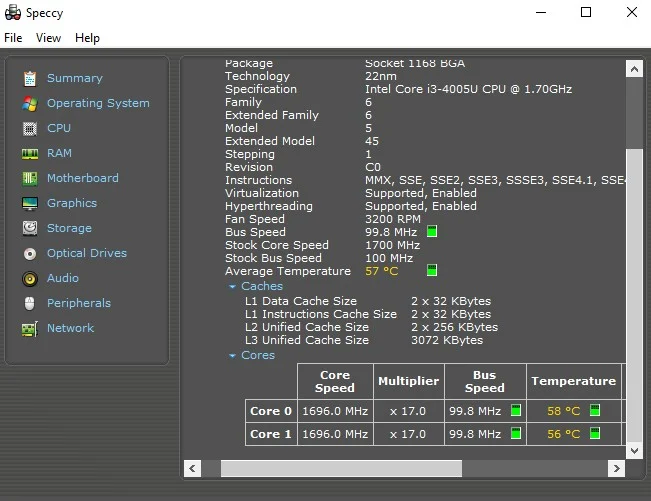Open the Operating System section
651x501 pixels.
[98, 103]
